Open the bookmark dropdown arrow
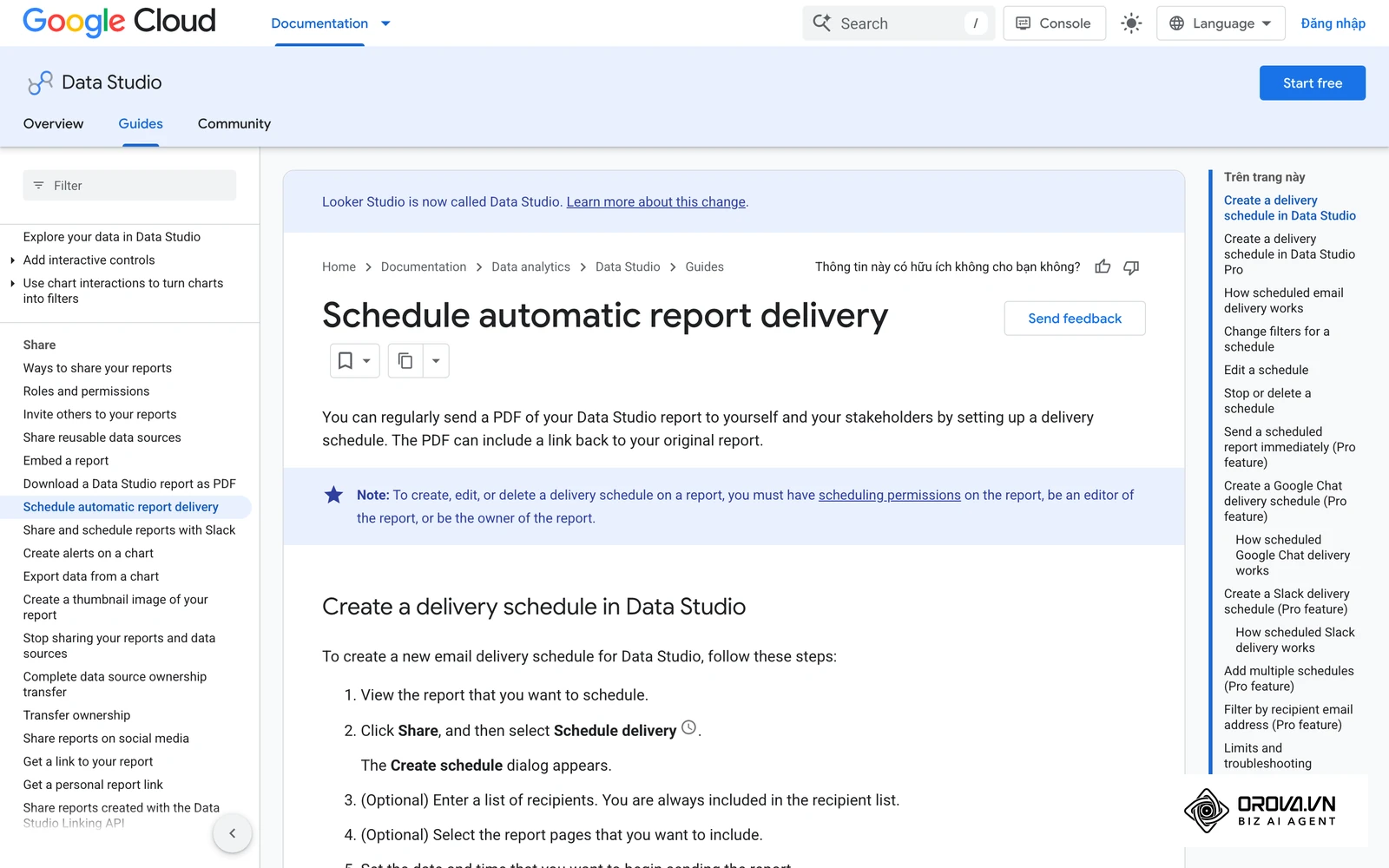 coord(366,360)
